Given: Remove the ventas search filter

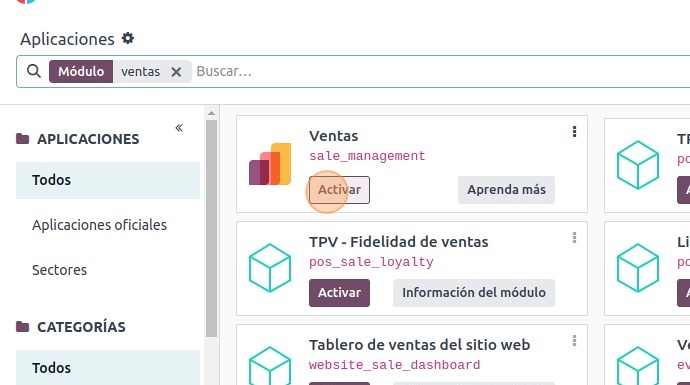Looking at the screenshot, I should 176,72.
